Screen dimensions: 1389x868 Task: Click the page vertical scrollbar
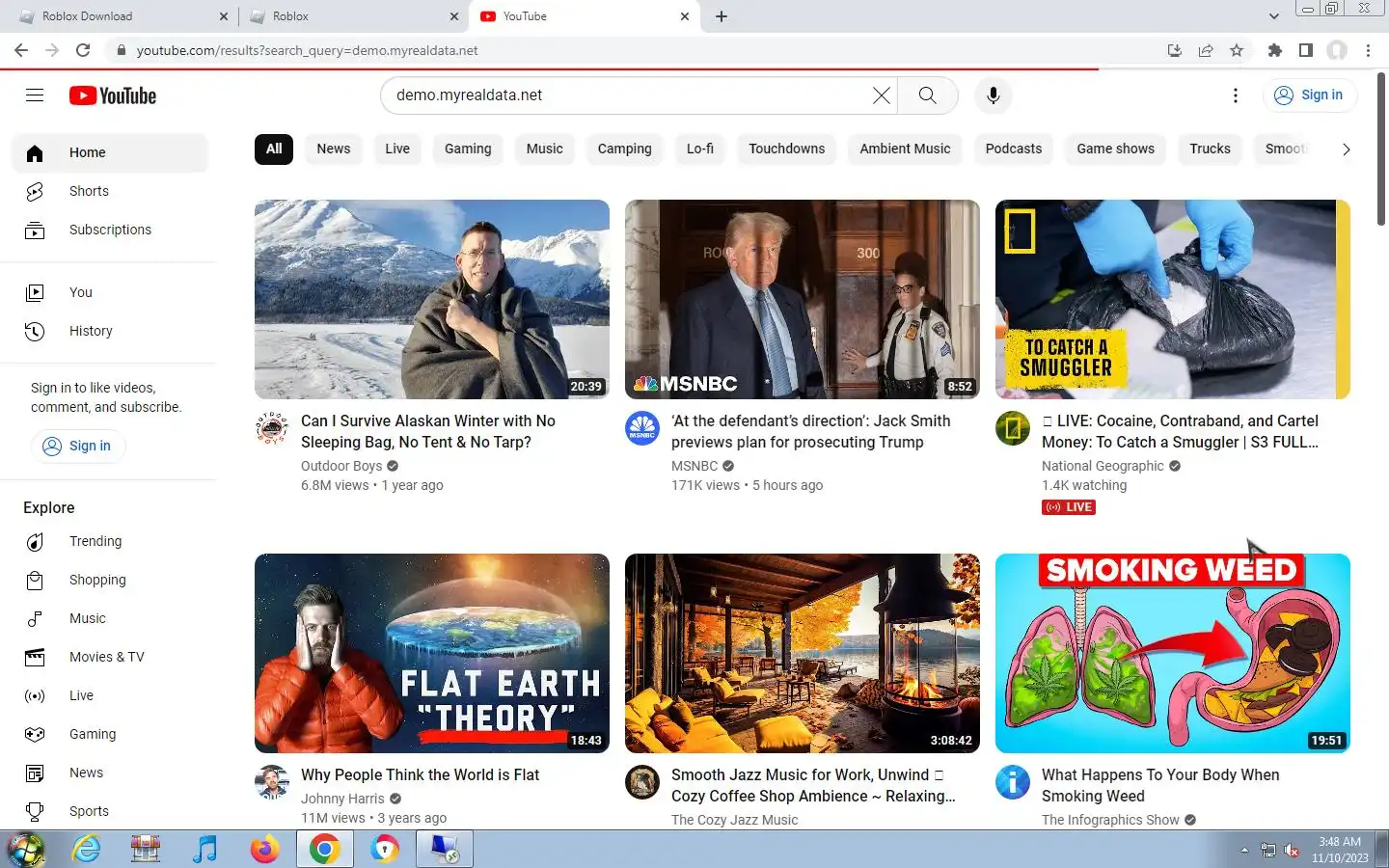[1381, 149]
